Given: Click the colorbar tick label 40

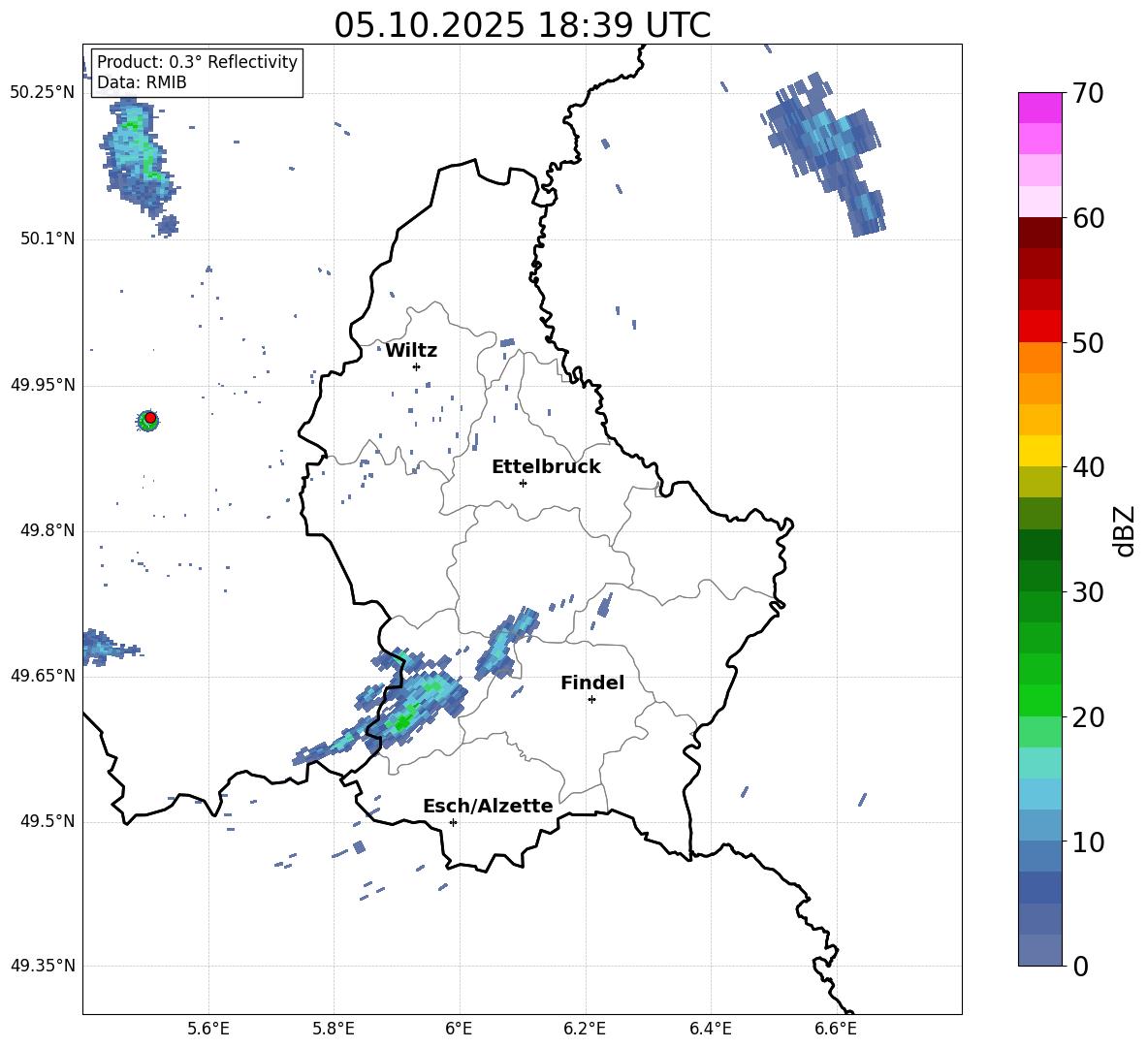Looking at the screenshot, I should tap(1088, 467).
